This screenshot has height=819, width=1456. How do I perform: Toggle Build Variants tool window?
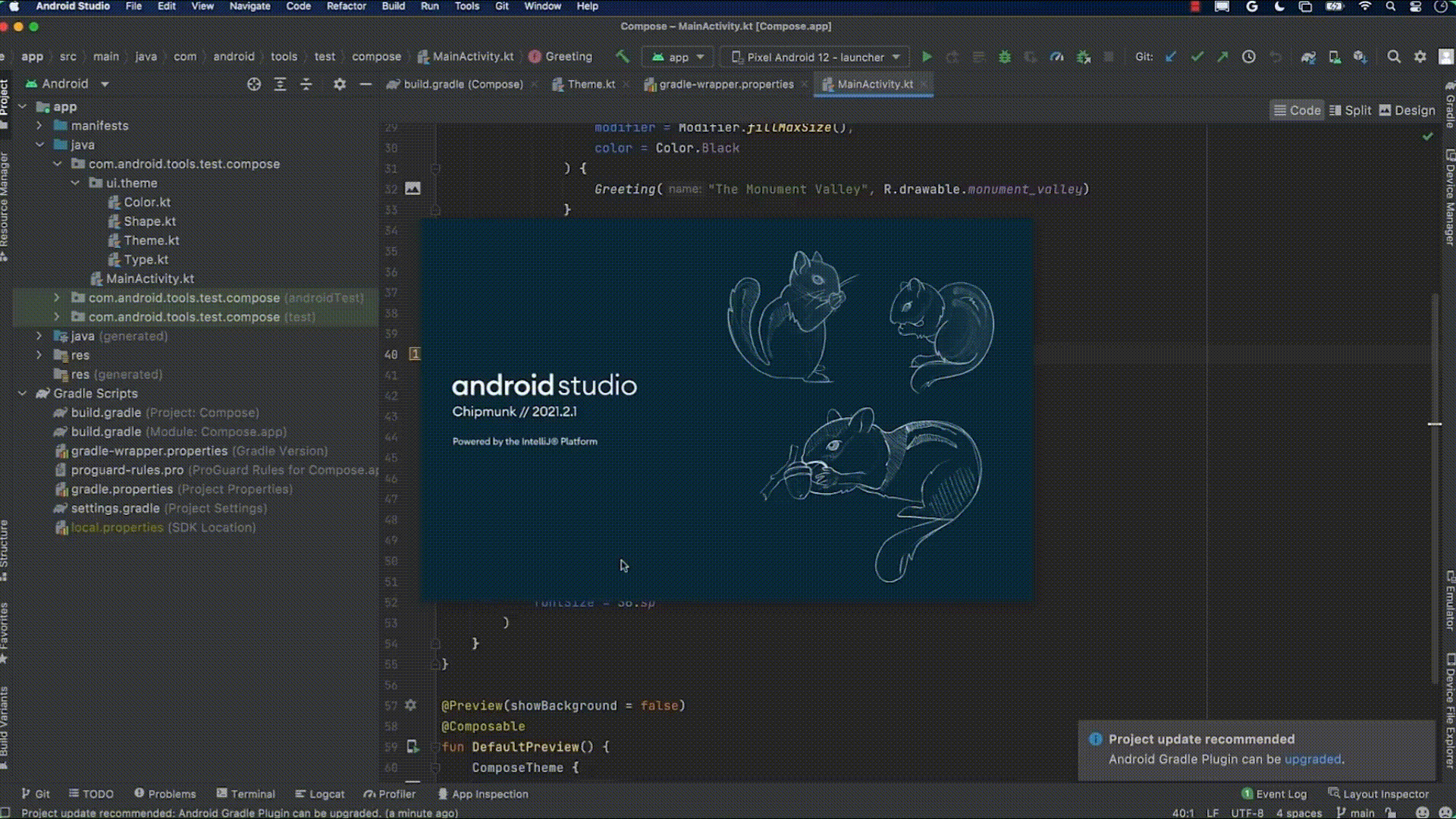point(5,728)
